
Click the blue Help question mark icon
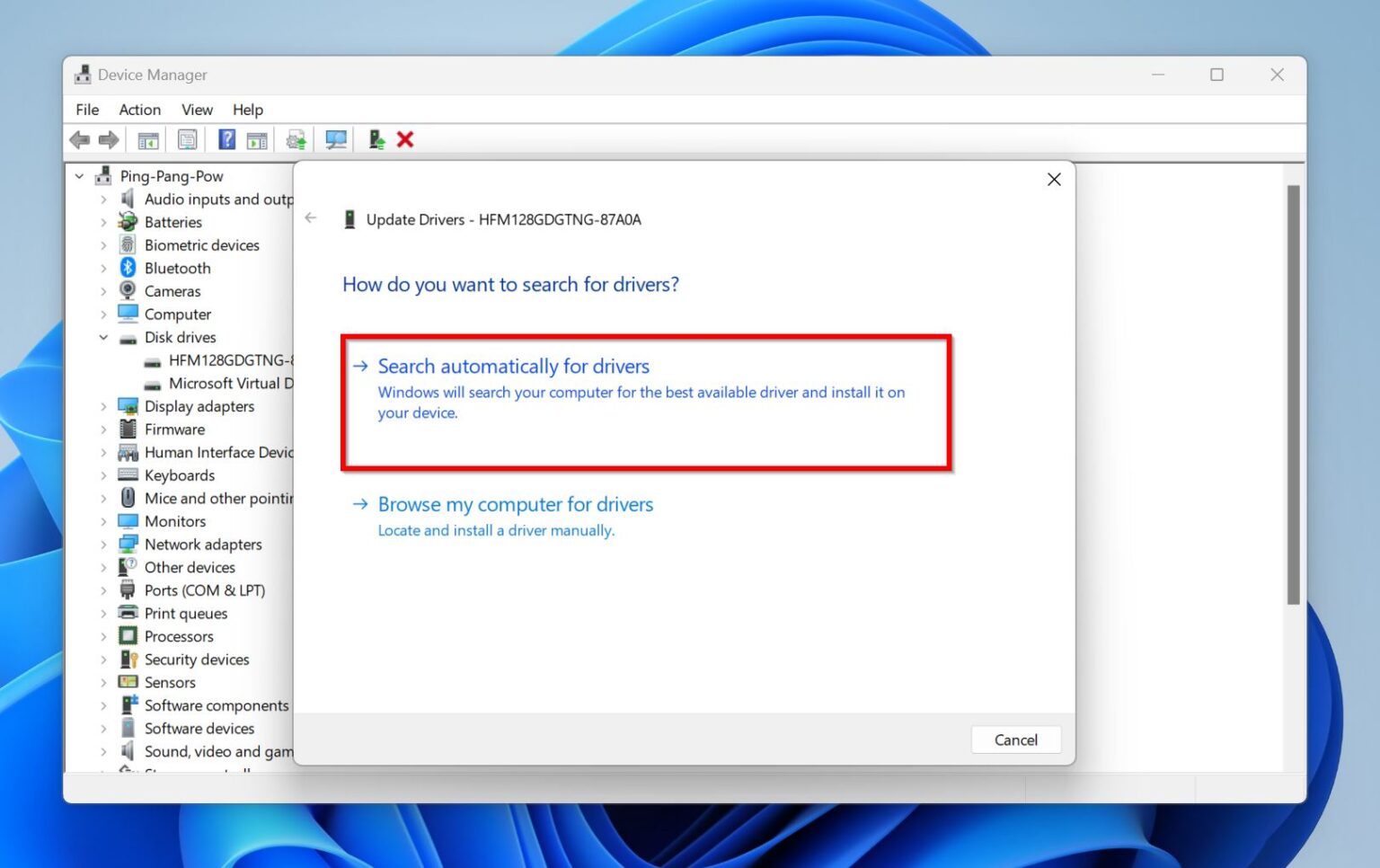pos(227,139)
